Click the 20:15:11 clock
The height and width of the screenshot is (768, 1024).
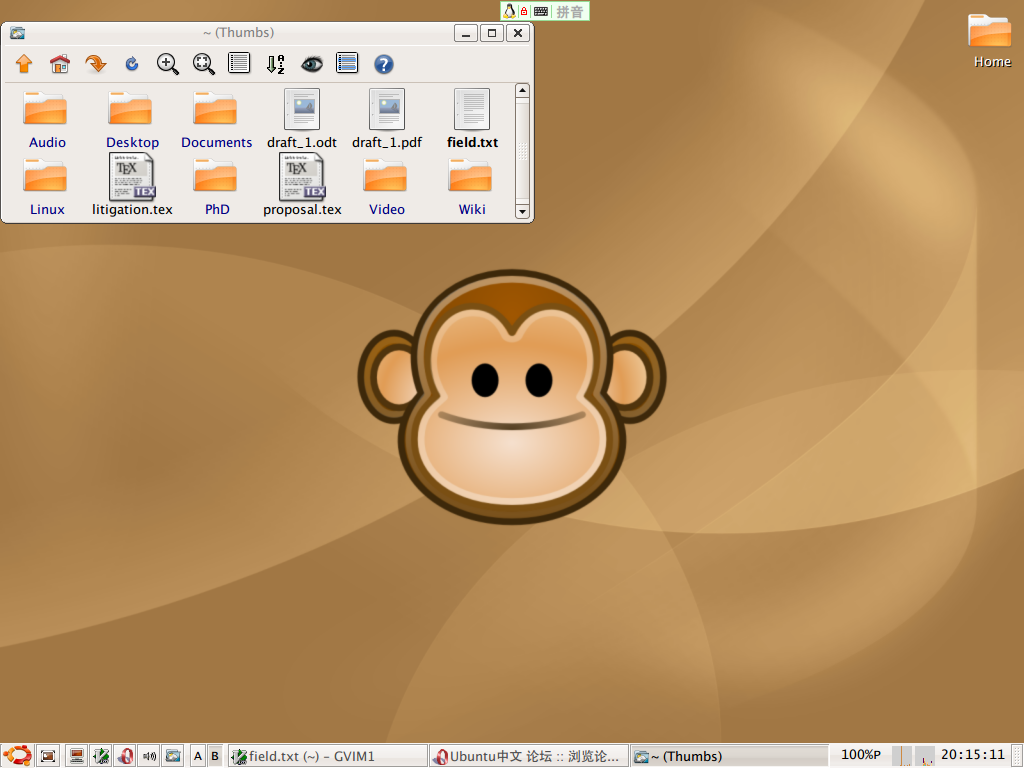point(972,754)
